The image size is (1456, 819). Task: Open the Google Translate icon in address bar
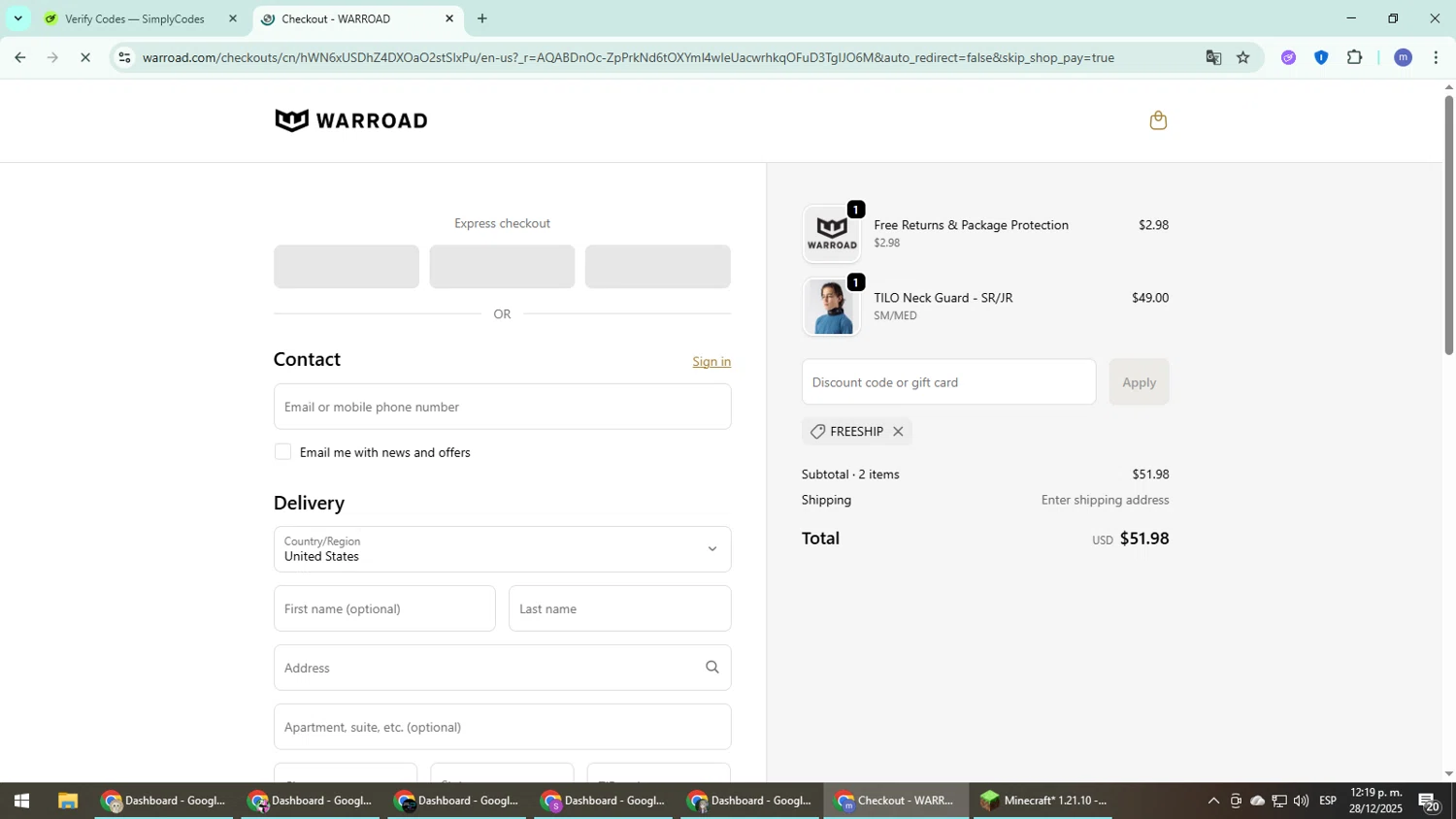point(1213,57)
